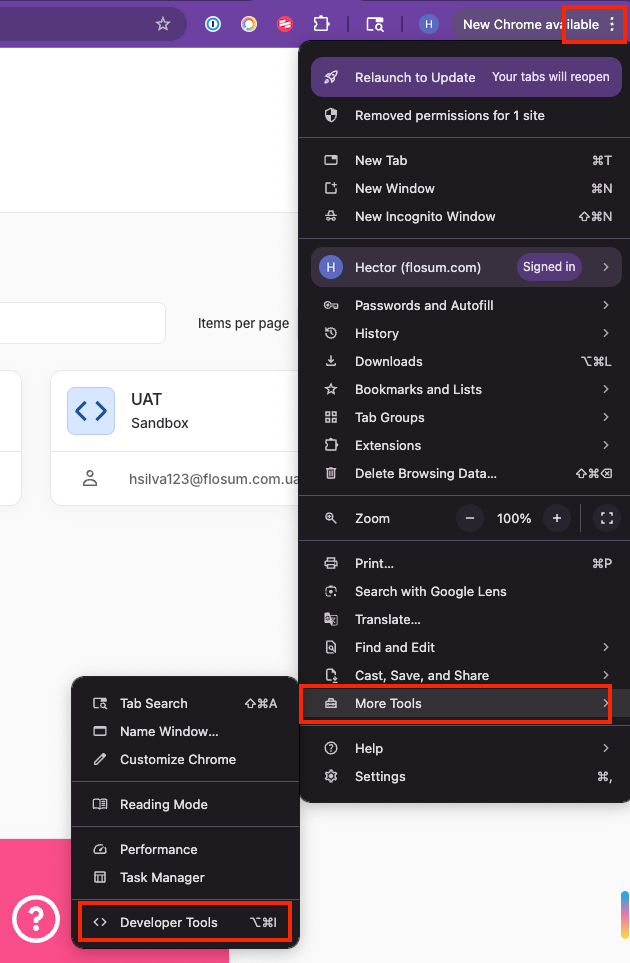Click the bookmark star icon in address bar
This screenshot has width=630, height=963.
click(x=163, y=24)
